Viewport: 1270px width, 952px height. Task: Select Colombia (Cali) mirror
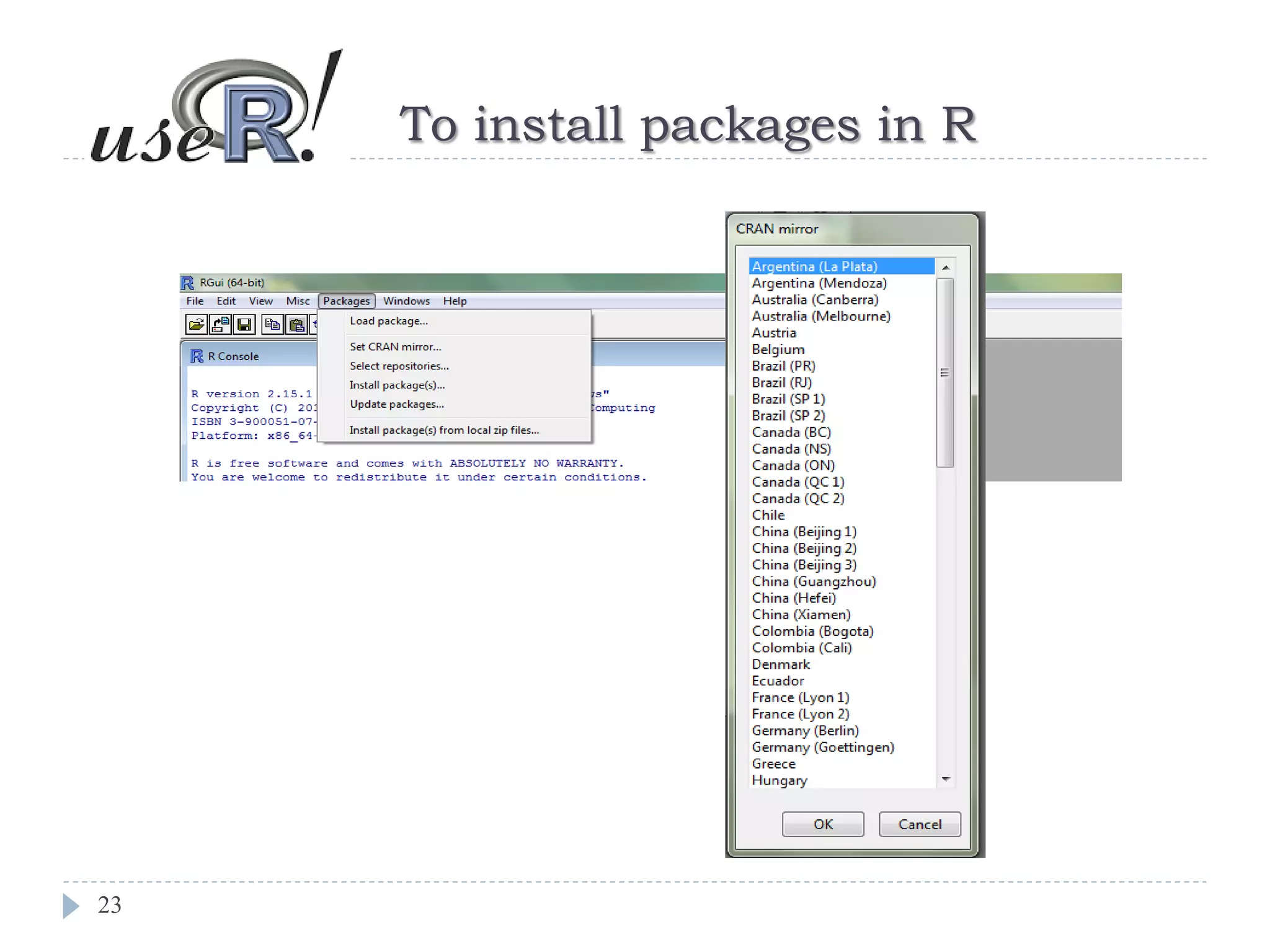[x=841, y=648]
